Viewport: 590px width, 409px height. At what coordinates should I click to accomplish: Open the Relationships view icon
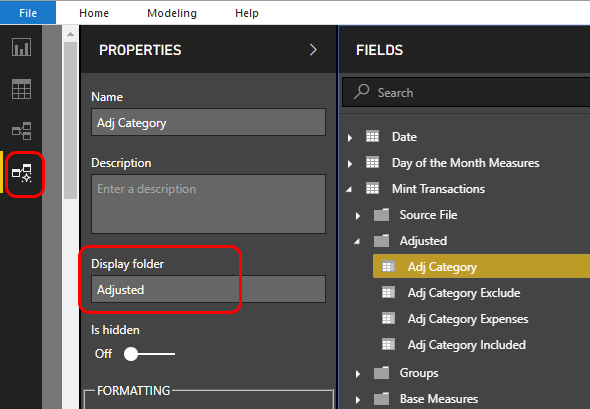click(x=21, y=131)
